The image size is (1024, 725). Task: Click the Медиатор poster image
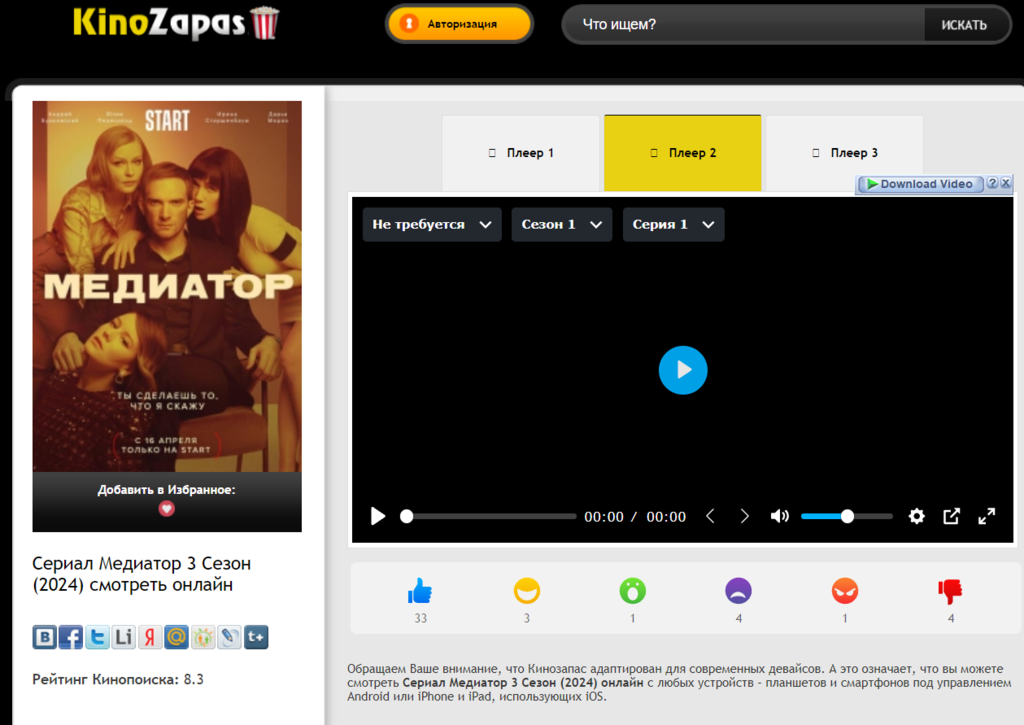coord(167,286)
